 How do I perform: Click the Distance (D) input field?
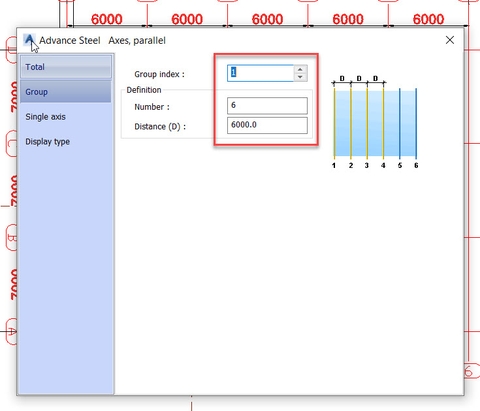tap(267, 125)
